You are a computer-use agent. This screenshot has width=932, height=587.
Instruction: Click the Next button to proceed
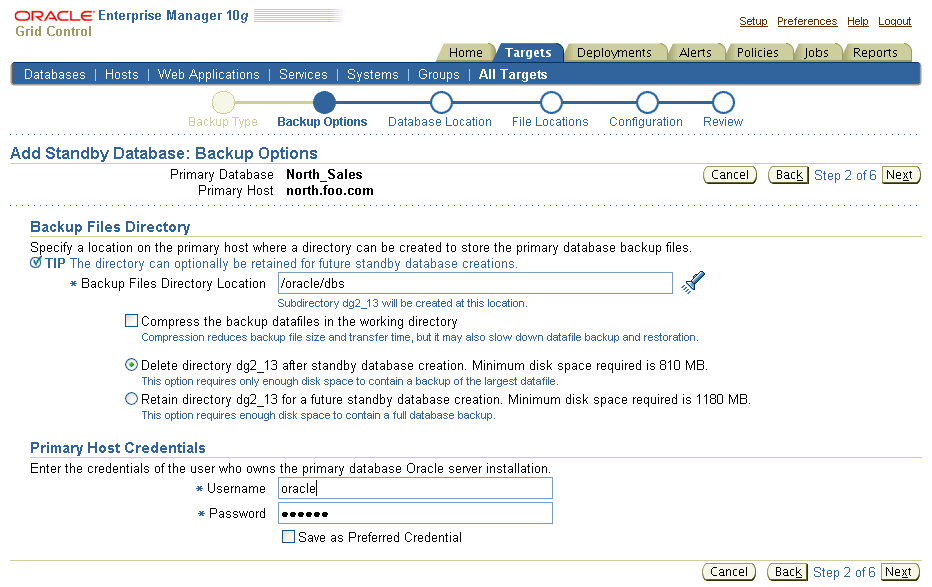point(900,174)
